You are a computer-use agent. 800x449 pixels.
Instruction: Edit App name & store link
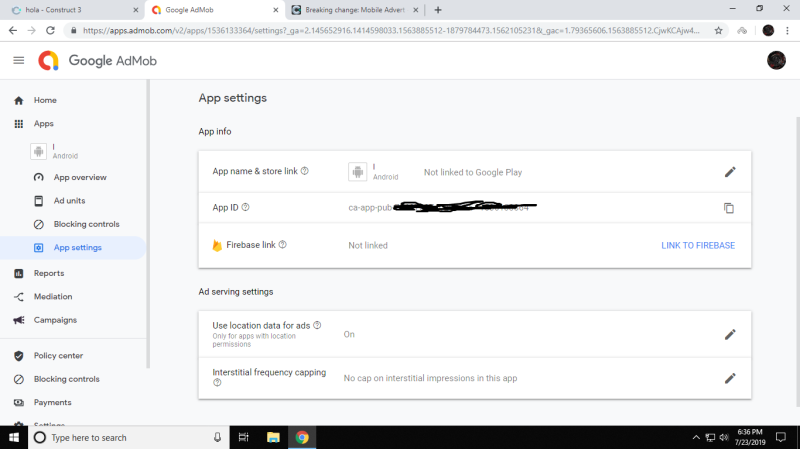point(730,172)
